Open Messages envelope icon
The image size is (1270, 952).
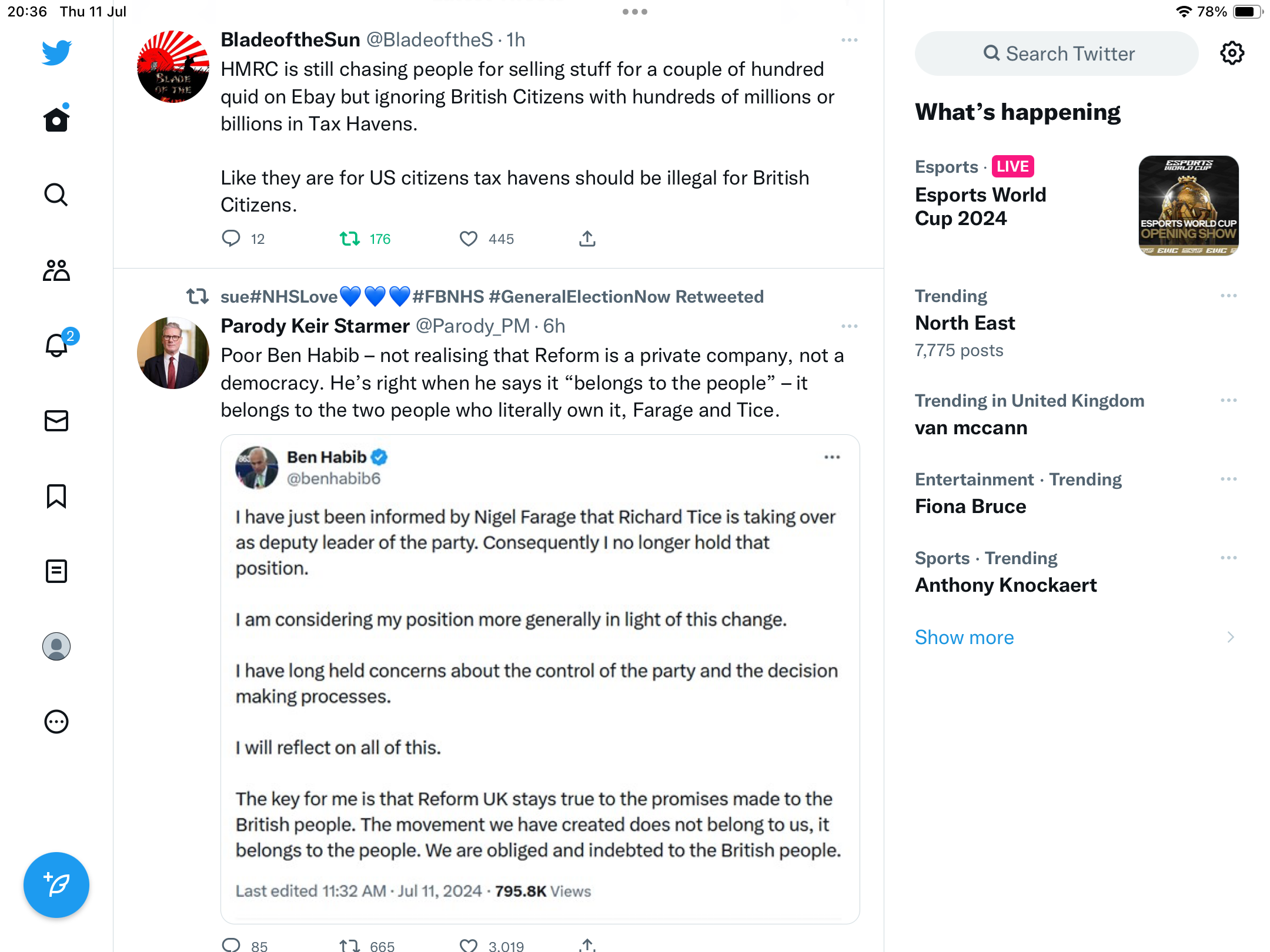click(x=56, y=421)
